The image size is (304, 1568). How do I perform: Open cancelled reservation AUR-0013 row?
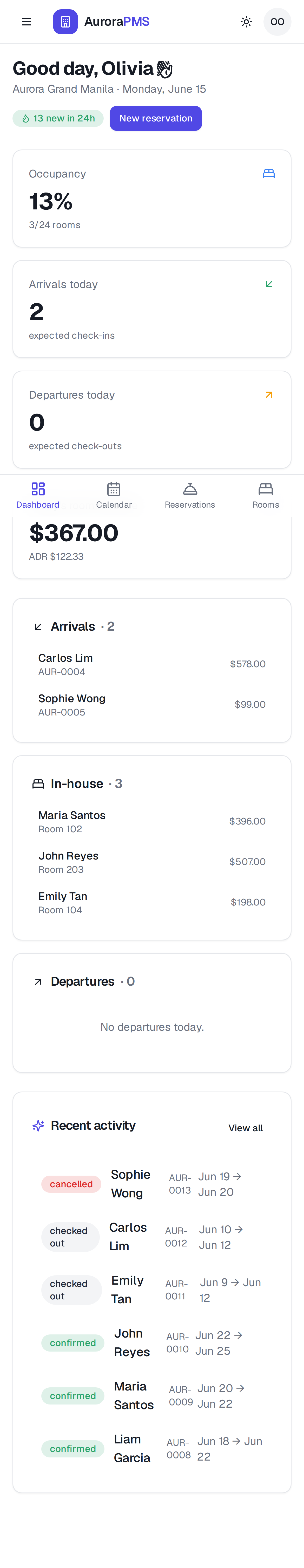click(x=152, y=1184)
